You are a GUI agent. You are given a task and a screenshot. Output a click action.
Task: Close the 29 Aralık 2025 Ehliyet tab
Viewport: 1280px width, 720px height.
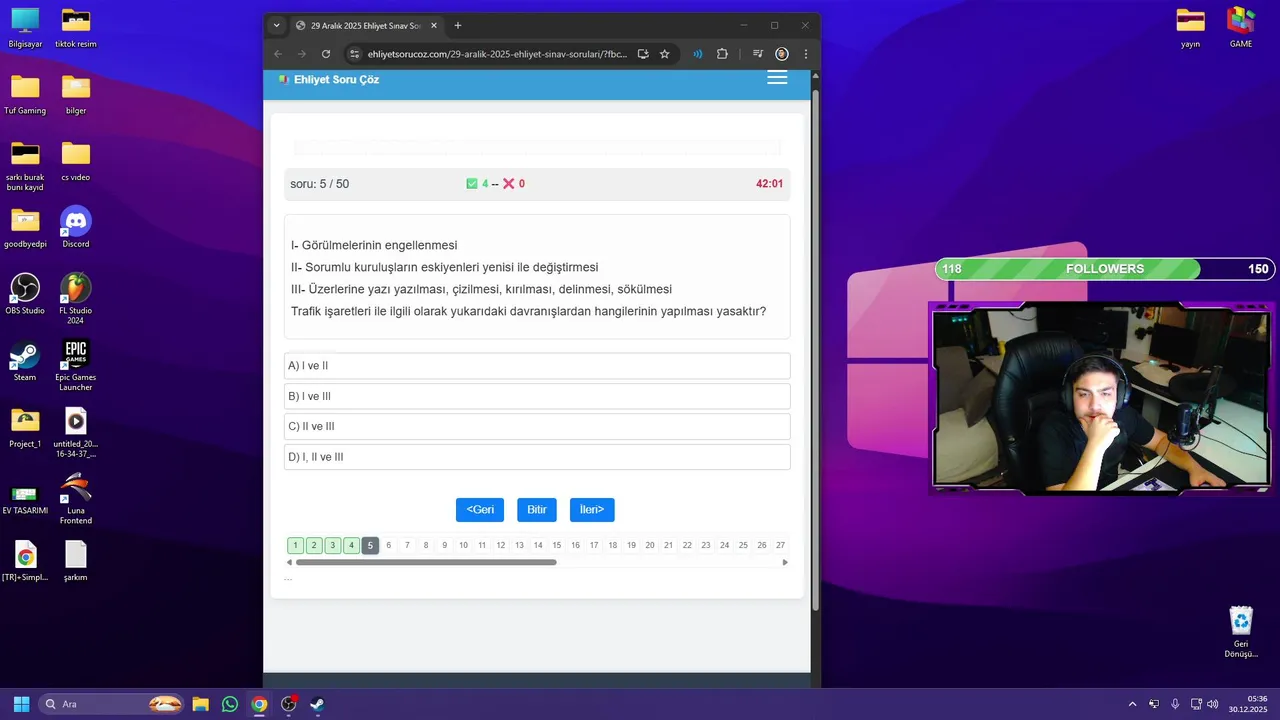click(434, 25)
